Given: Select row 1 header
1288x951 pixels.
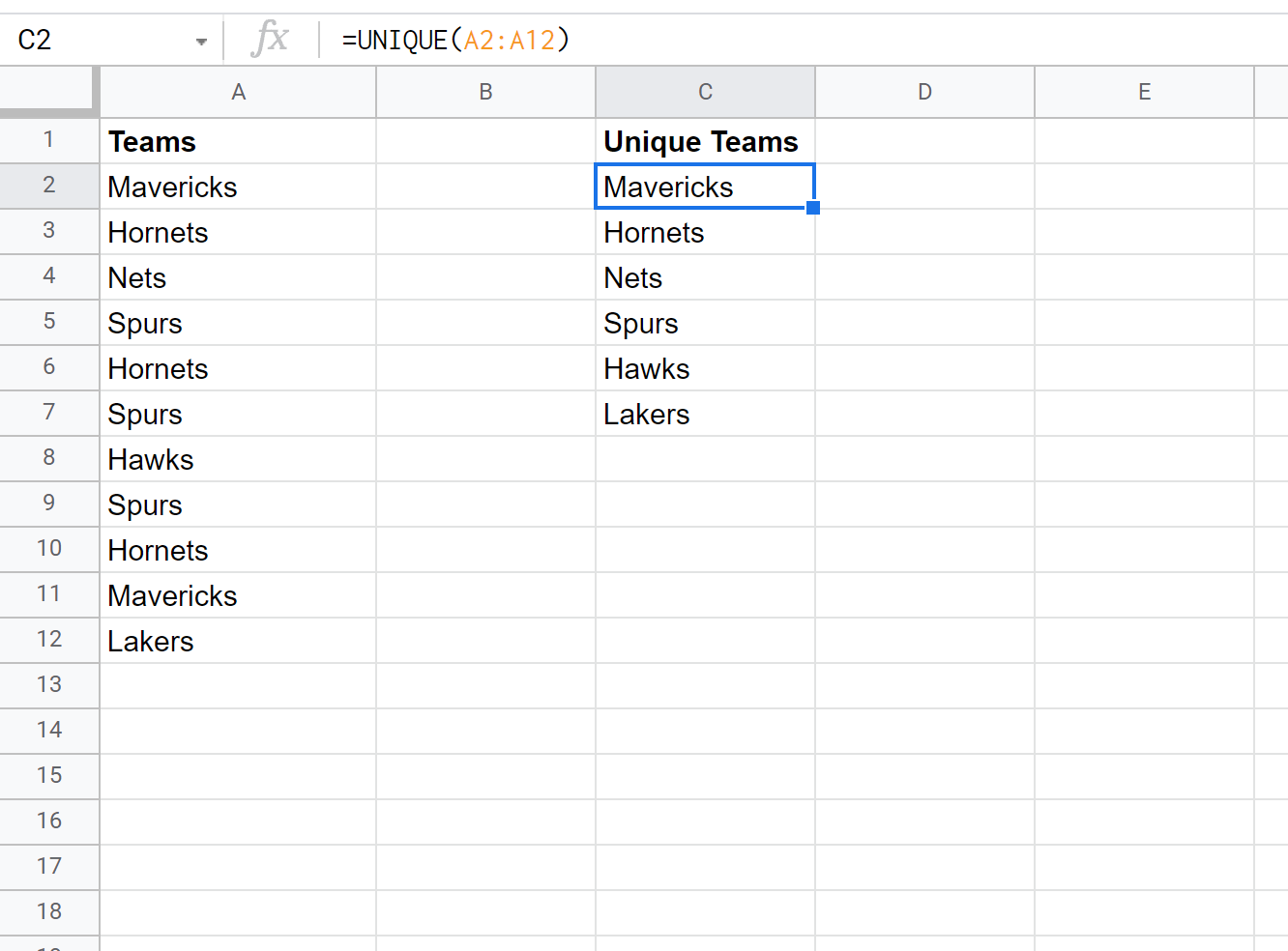Looking at the screenshot, I should point(48,141).
